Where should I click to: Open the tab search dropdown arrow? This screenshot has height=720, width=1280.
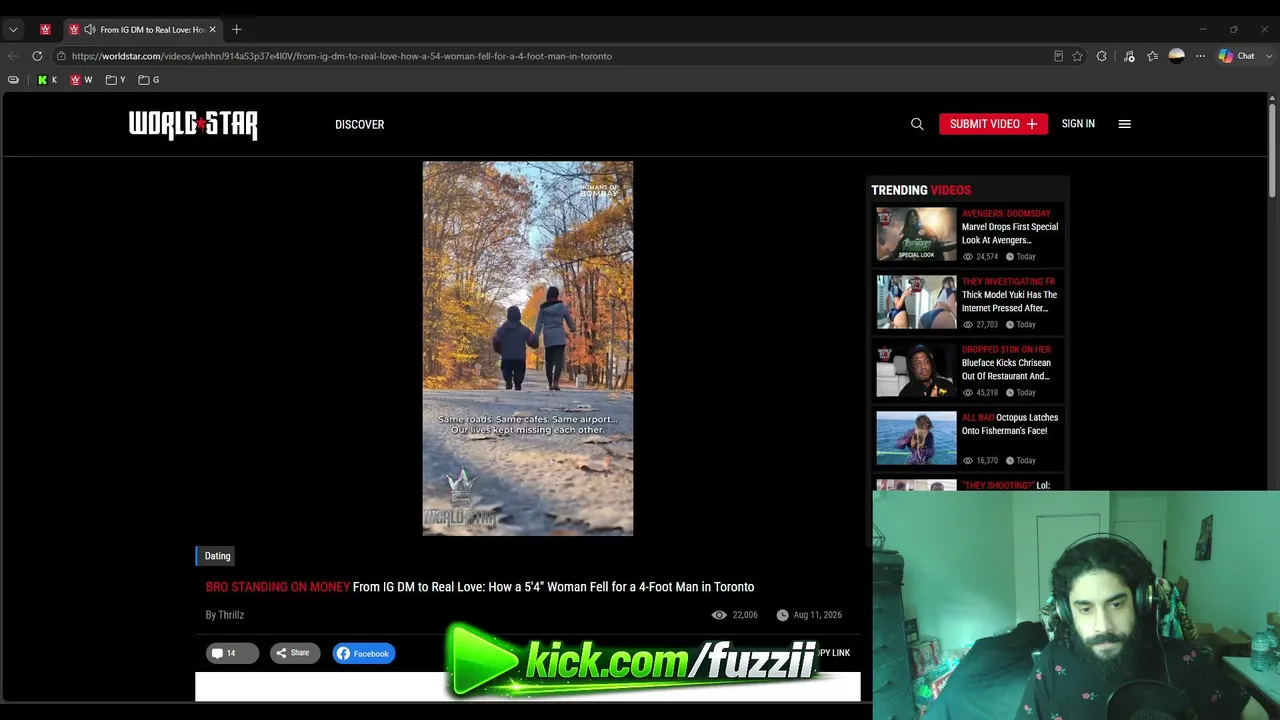[x=13, y=30]
